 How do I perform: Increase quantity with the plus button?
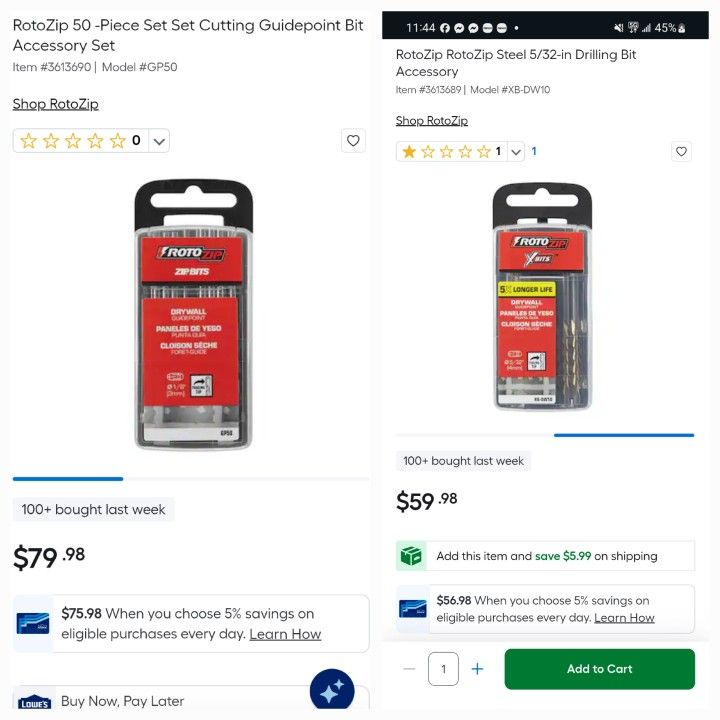pos(478,669)
